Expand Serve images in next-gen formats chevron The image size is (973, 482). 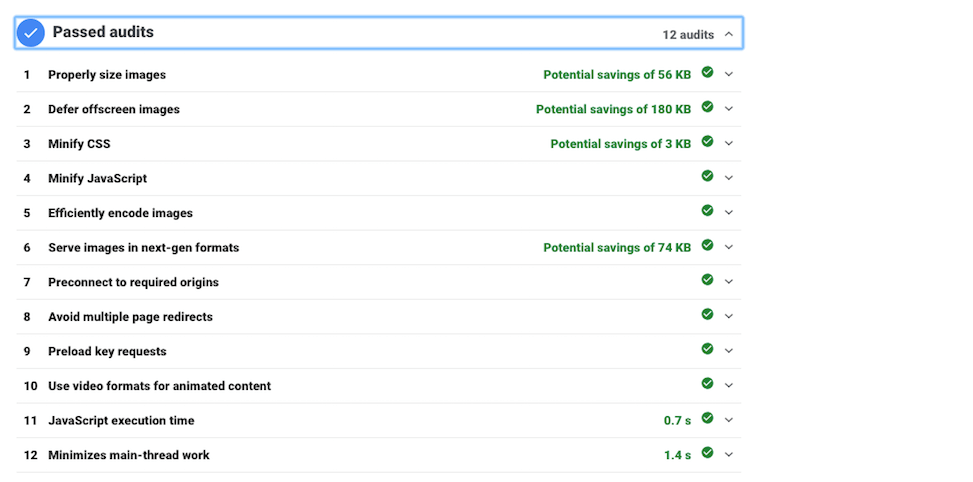tap(729, 247)
